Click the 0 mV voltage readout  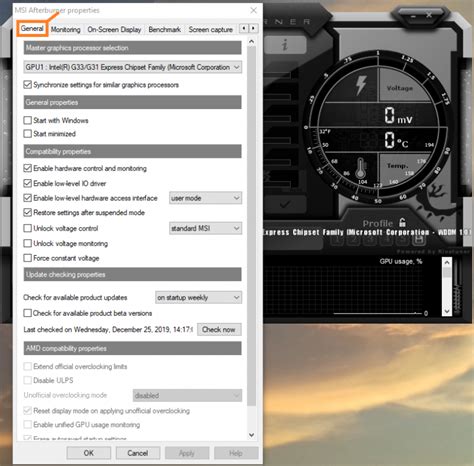(398, 116)
